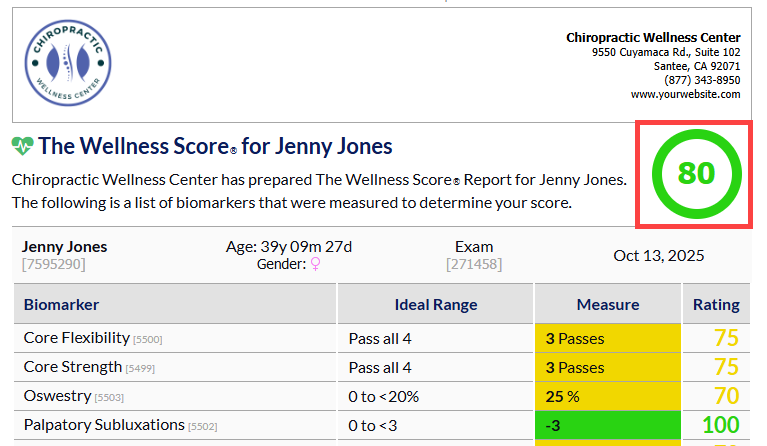Screen dimensions: 767x446
Task: Click the pink female gender symbol
Action: coord(316,265)
